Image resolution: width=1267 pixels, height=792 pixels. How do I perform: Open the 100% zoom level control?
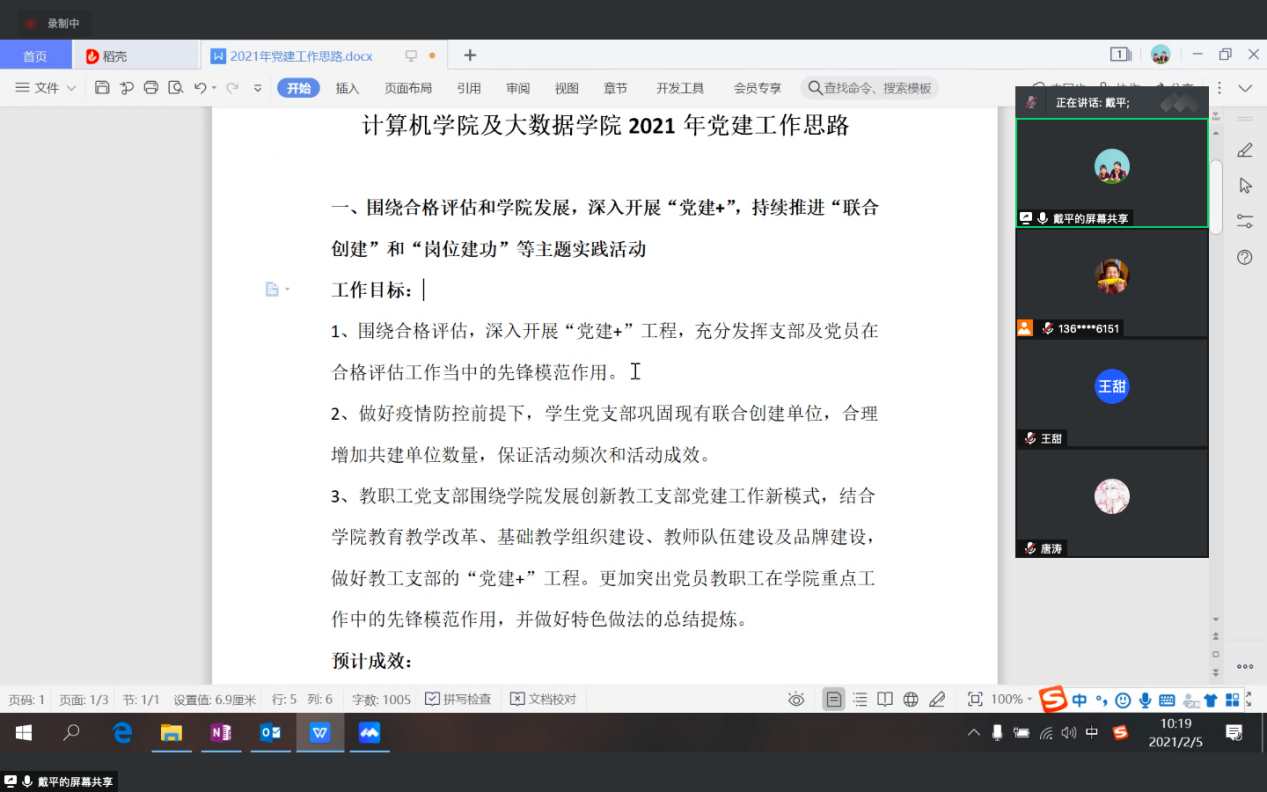tap(1007, 699)
